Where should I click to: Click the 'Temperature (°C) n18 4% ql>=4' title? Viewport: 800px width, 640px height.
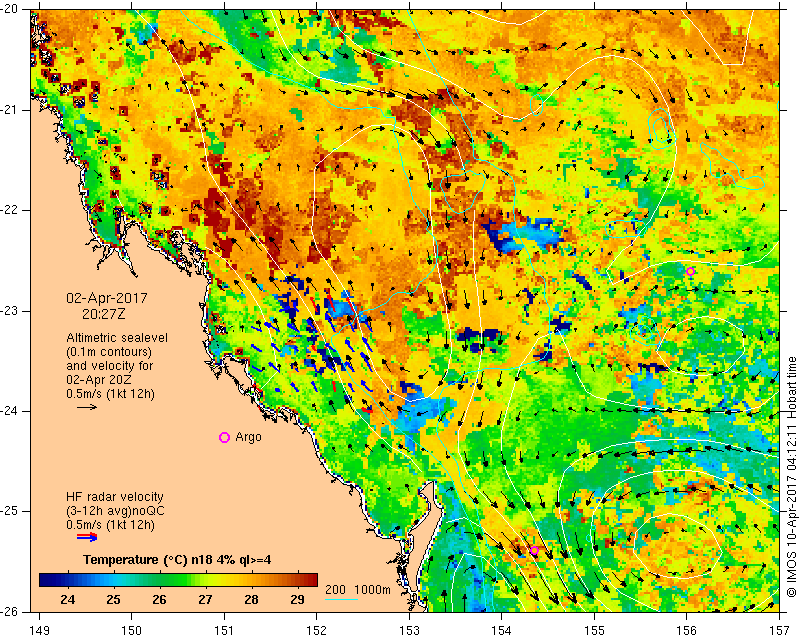point(177,560)
